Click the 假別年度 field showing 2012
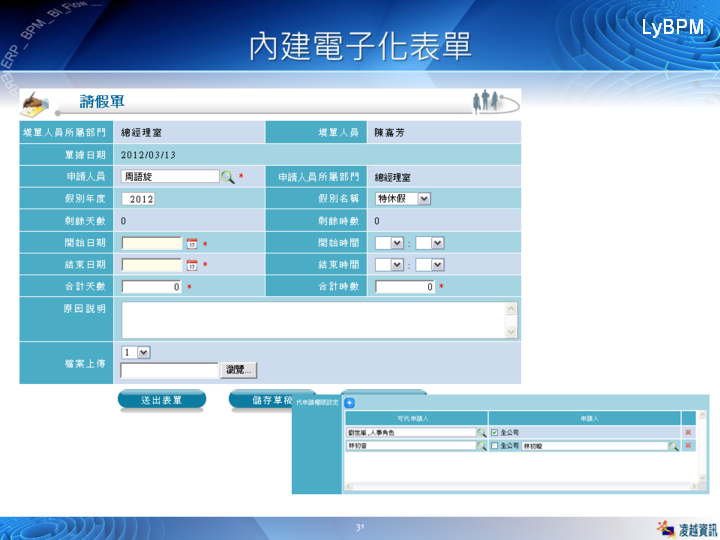The image size is (720, 540). click(138, 199)
